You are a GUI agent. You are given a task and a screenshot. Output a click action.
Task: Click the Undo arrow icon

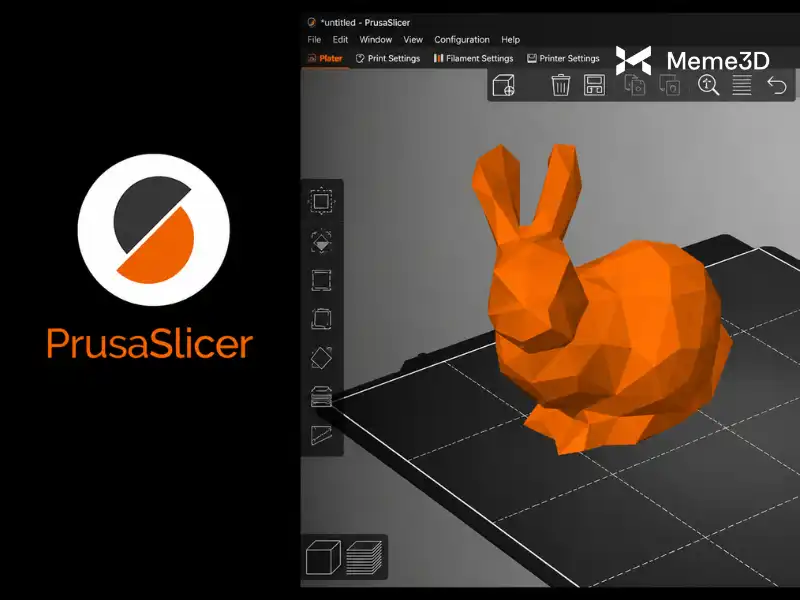(777, 85)
